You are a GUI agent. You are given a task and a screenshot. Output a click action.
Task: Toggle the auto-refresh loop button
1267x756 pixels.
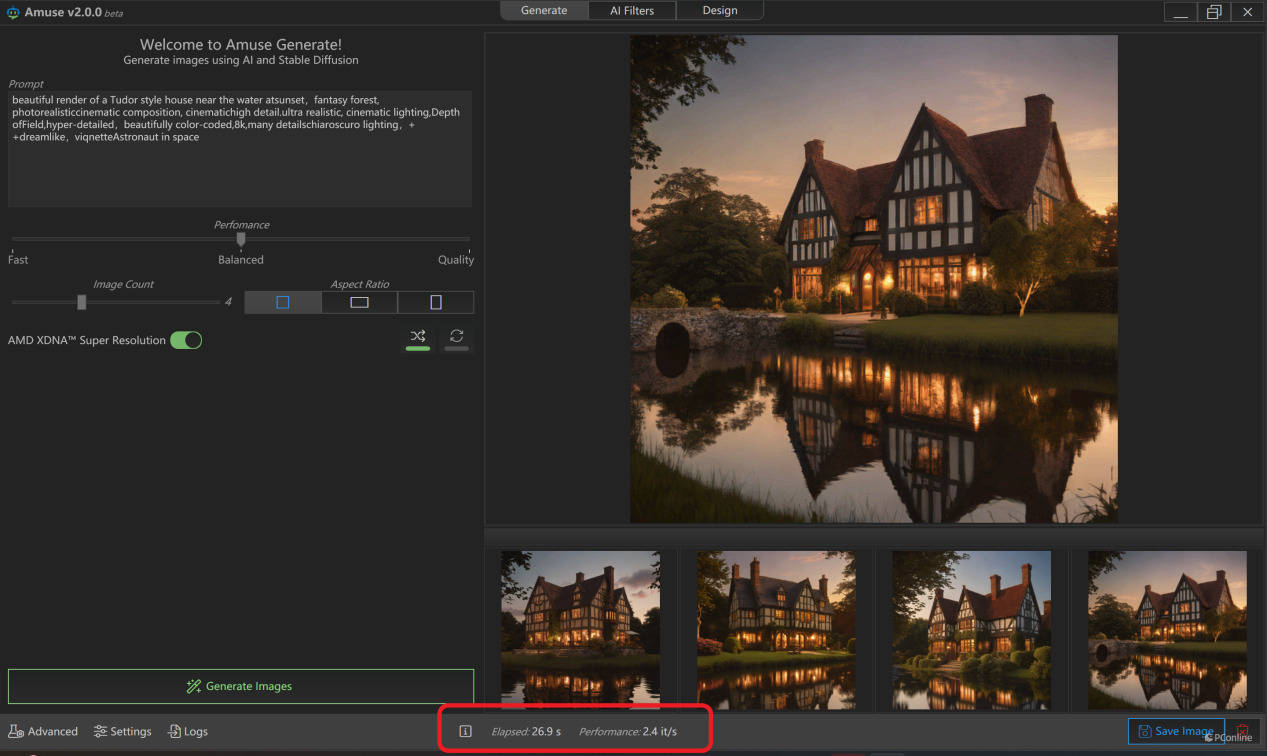pyautogui.click(x=456, y=338)
